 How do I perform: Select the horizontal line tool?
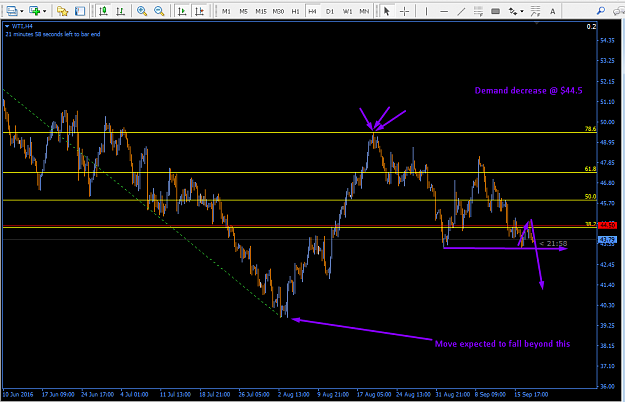point(444,12)
